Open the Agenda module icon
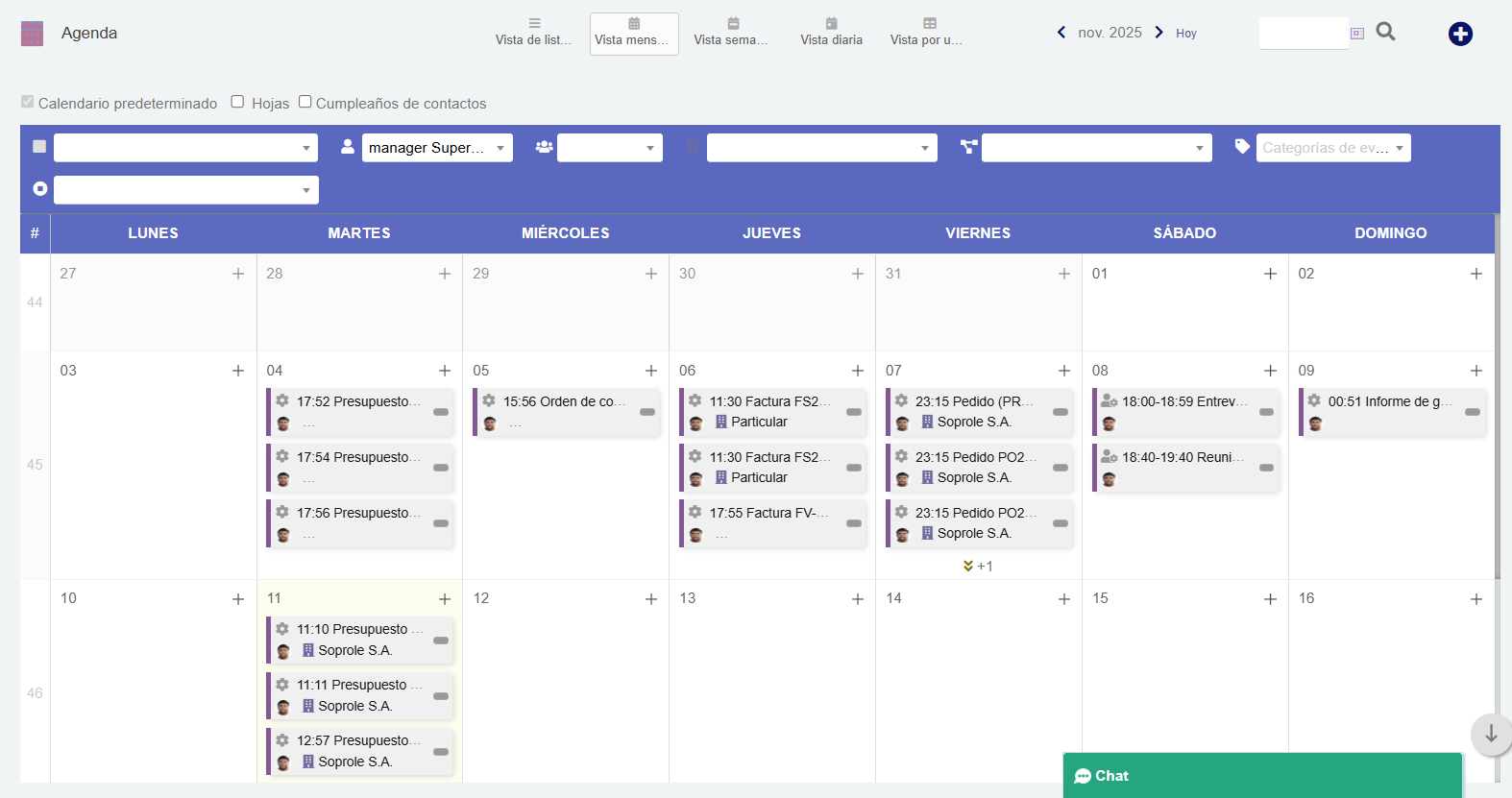The image size is (1512, 798). coord(32,34)
